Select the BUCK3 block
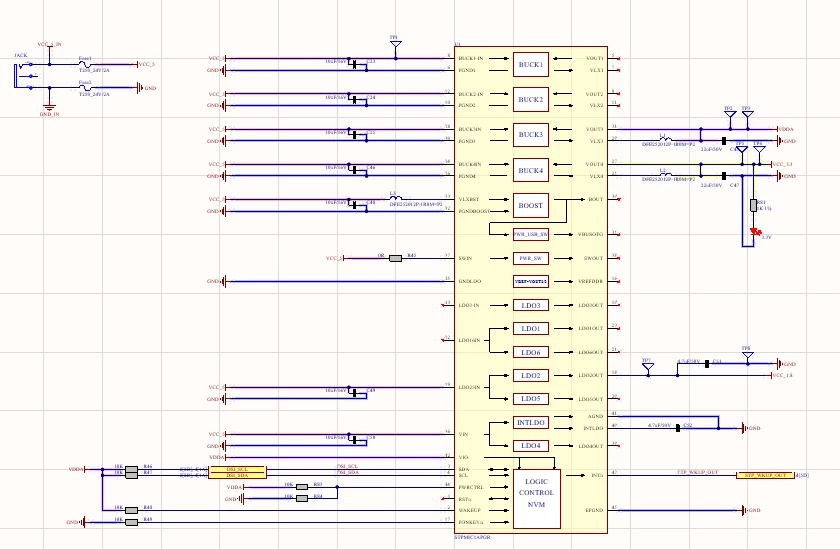 530,135
